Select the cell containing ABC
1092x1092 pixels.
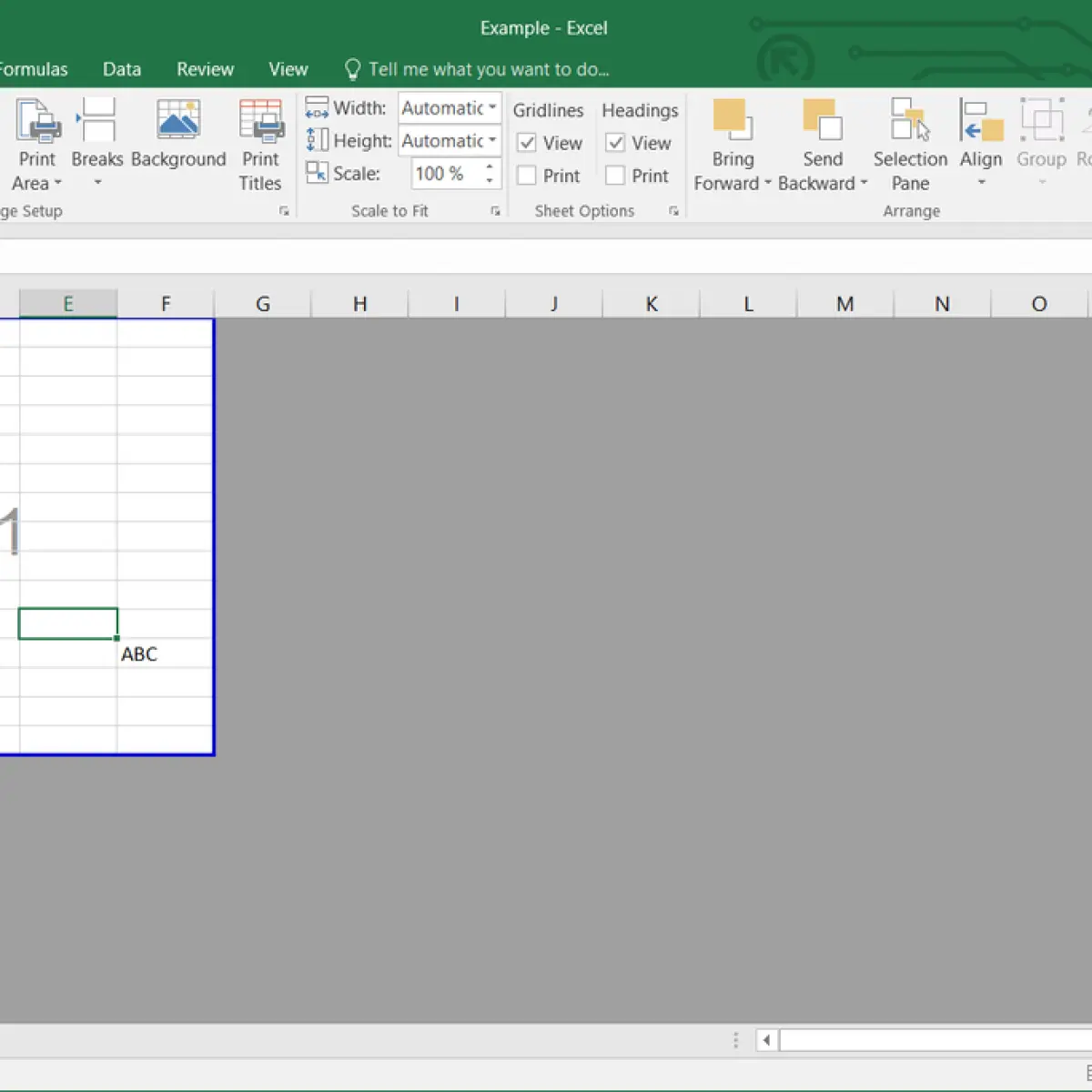tap(166, 653)
